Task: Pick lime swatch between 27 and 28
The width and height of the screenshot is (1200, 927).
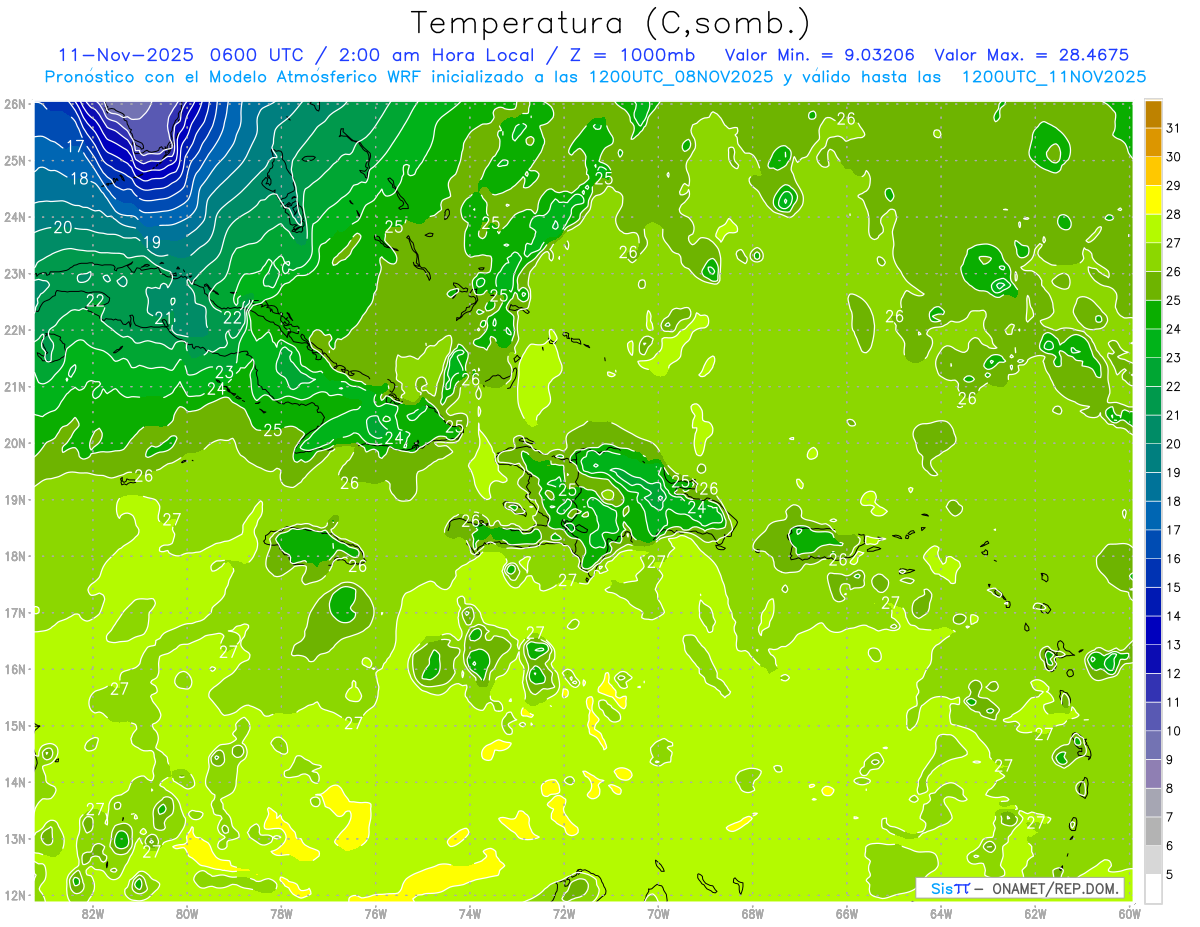Action: (x=1153, y=228)
